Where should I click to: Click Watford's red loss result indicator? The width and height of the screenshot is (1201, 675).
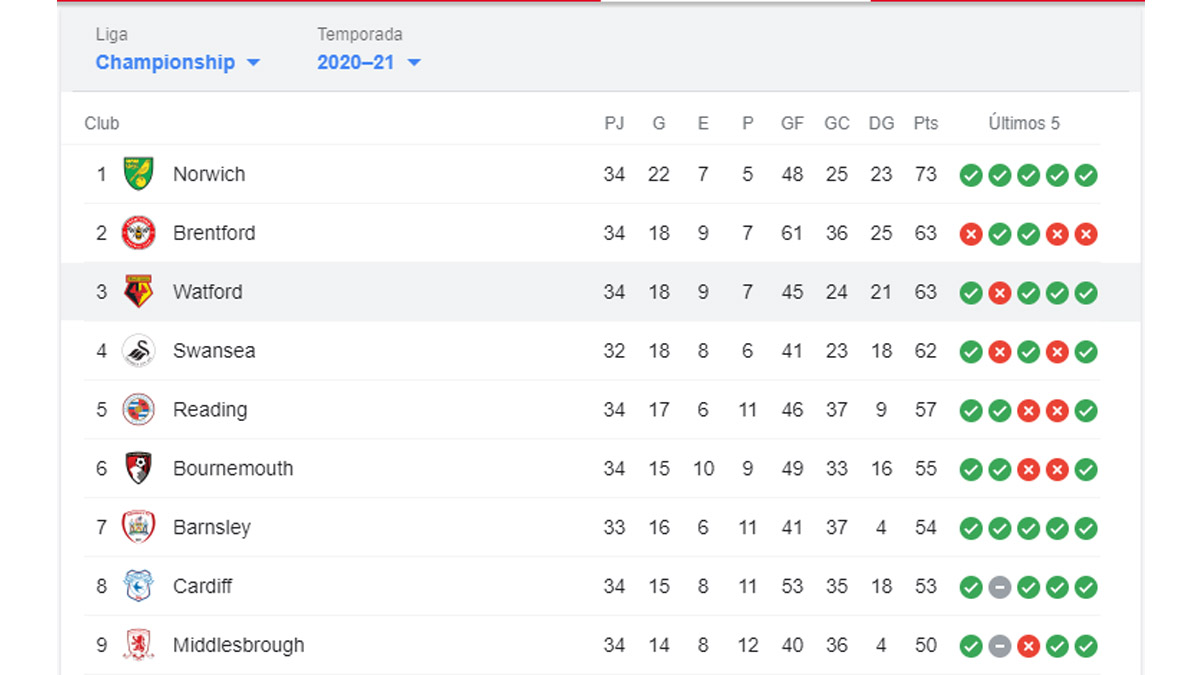999,293
